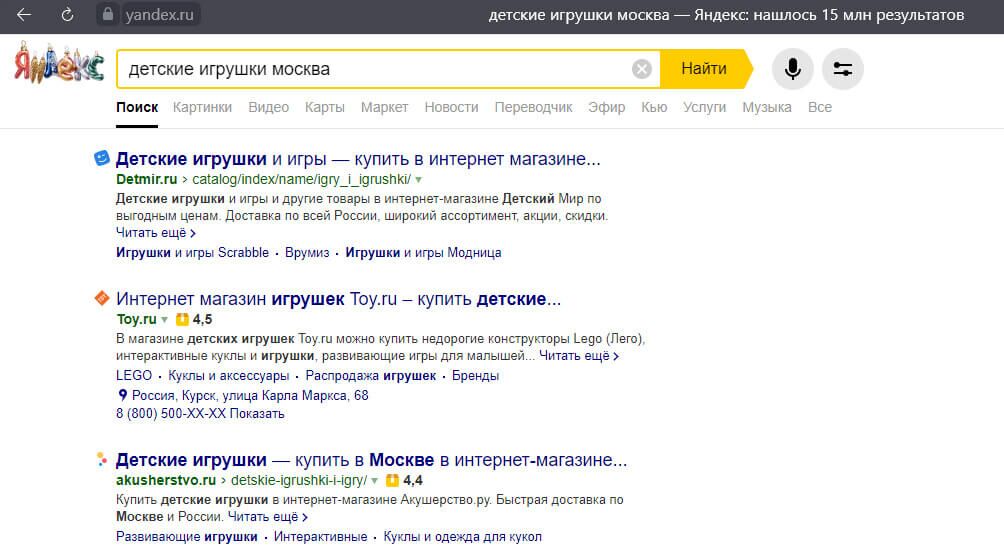This screenshot has width=1004, height=558.
Task: Open Игрушки и игры Scrabble sitelink
Action: 192,252
